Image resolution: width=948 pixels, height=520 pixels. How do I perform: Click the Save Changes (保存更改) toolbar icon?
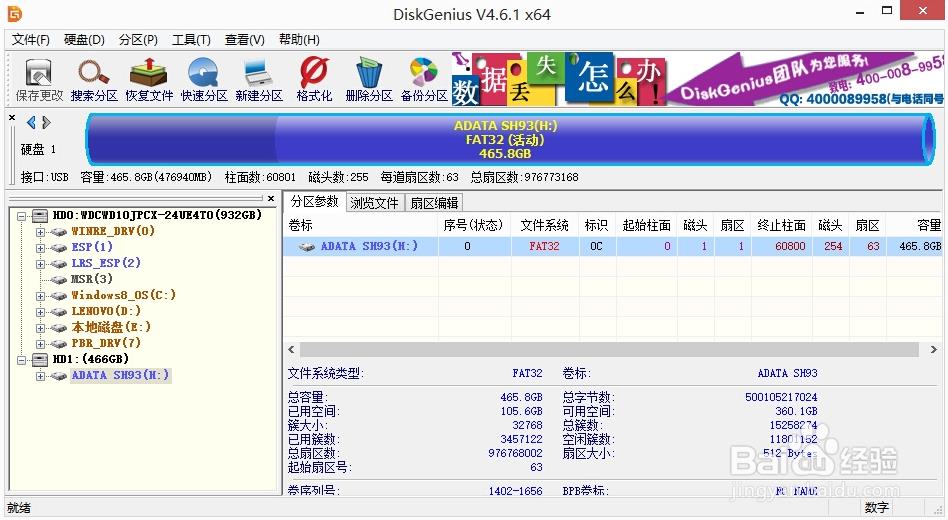click(x=39, y=80)
